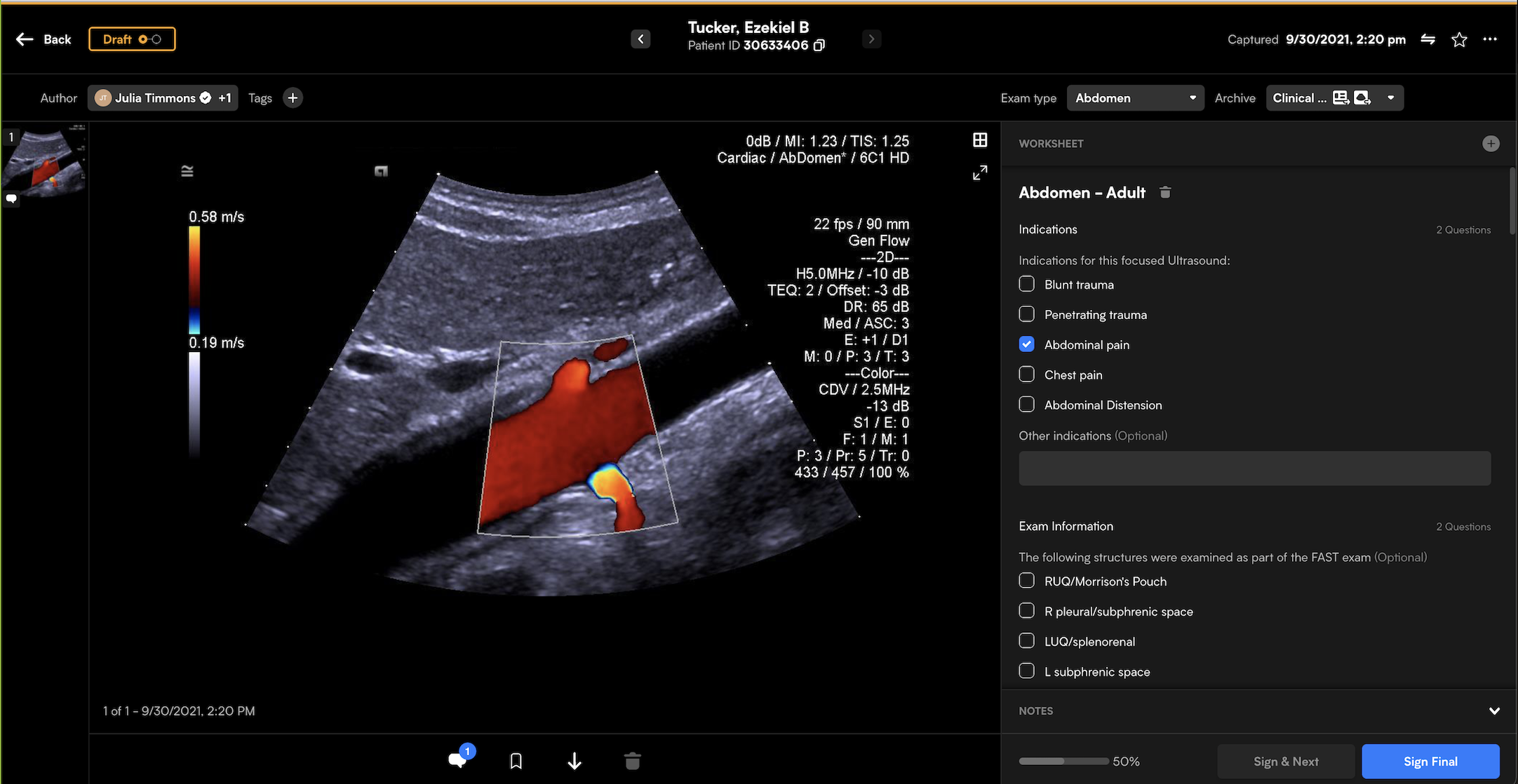
Task: Check the RUQ/Morrison's Pouch checkbox
Action: point(1026,581)
